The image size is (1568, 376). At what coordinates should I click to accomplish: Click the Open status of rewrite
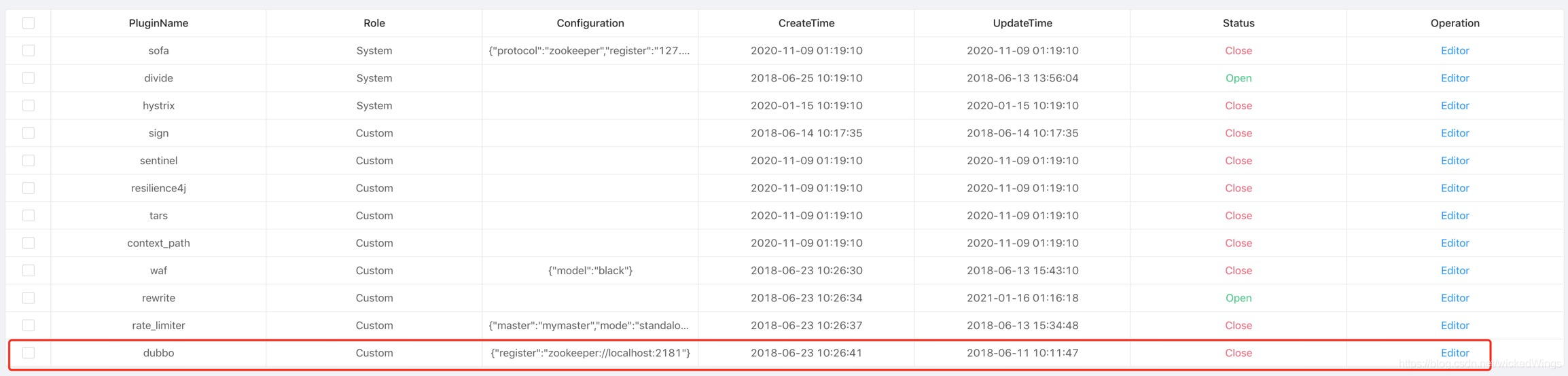[1239, 298]
